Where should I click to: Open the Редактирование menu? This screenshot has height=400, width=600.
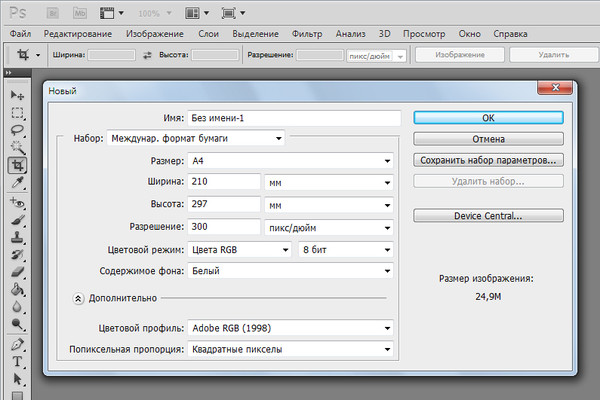click(78, 34)
